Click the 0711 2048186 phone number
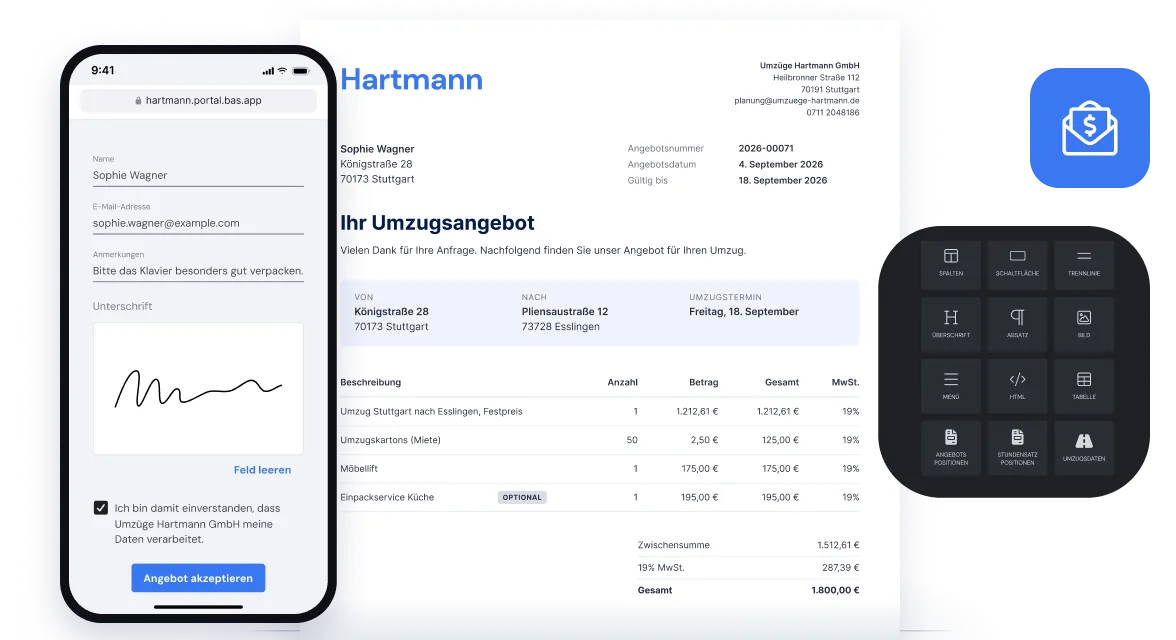Viewport: 1176px width, 640px height. point(832,113)
